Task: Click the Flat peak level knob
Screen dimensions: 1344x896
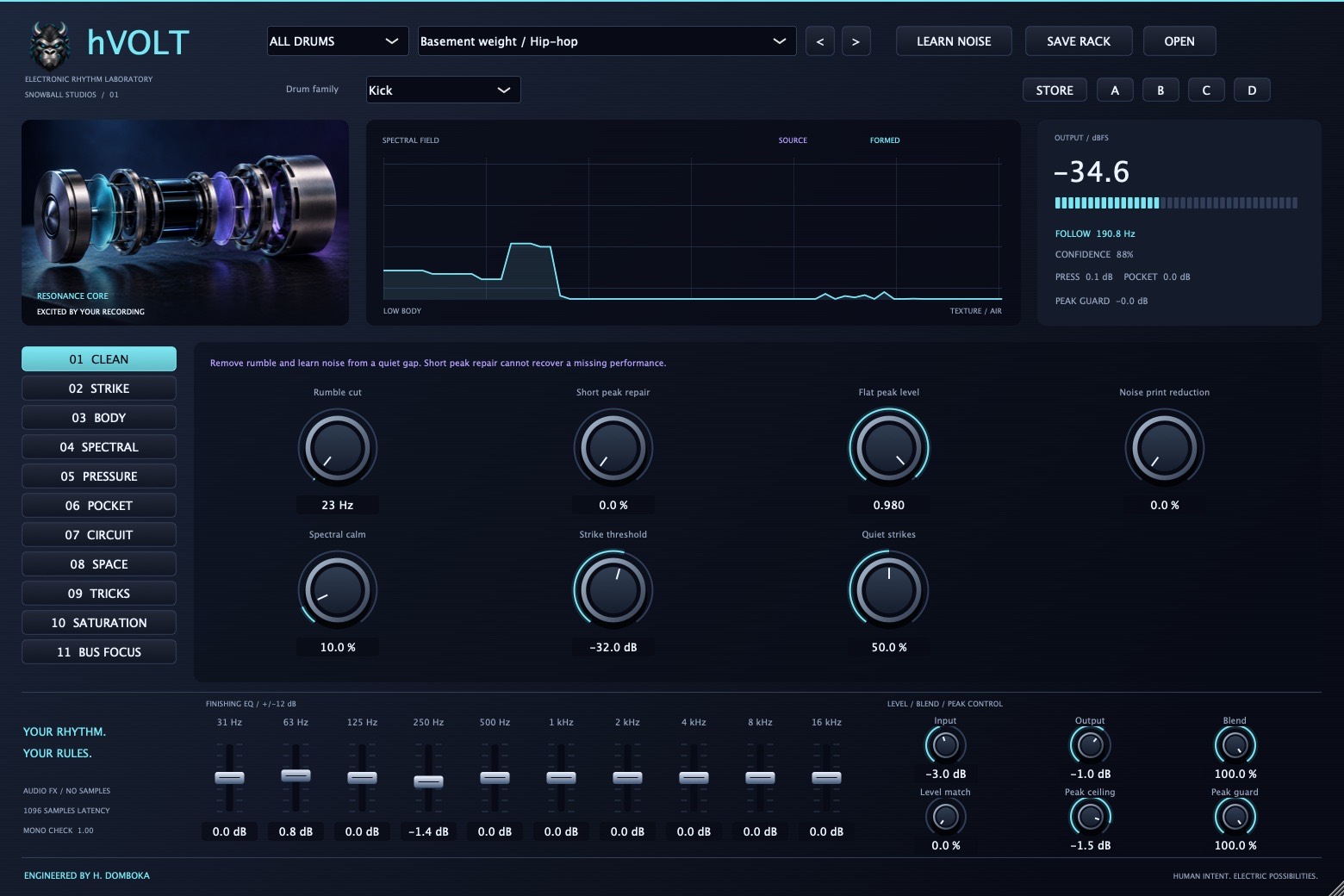Action: point(889,448)
